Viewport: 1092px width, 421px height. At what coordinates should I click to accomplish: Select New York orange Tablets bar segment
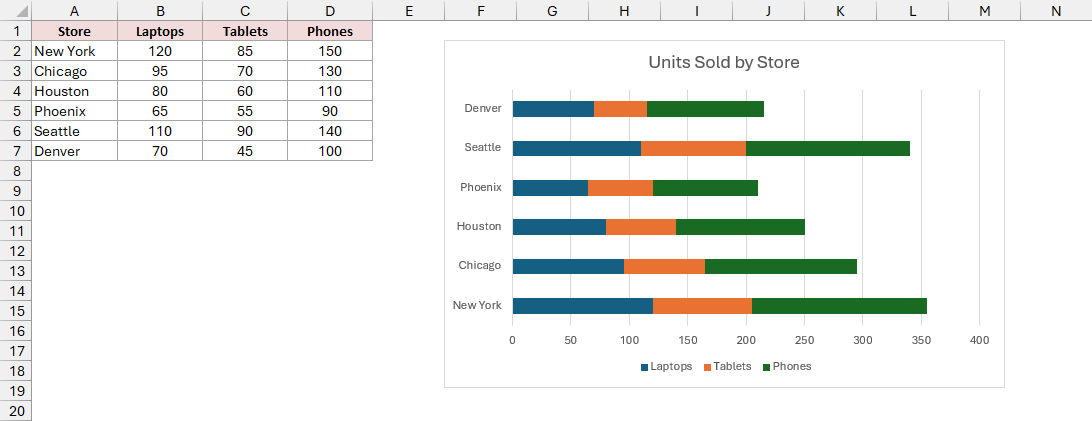(x=703, y=306)
